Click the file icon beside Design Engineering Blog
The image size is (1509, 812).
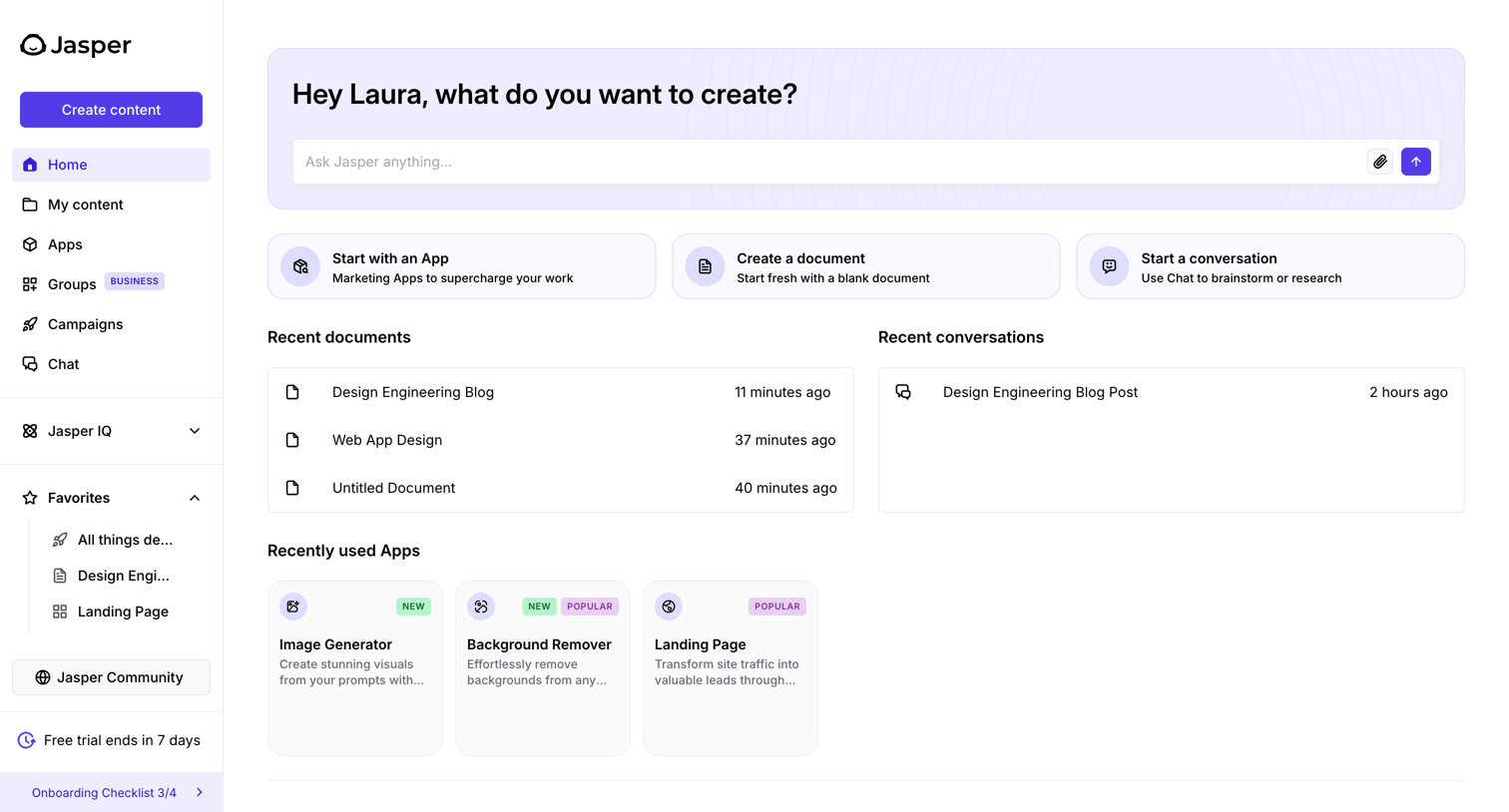click(292, 392)
